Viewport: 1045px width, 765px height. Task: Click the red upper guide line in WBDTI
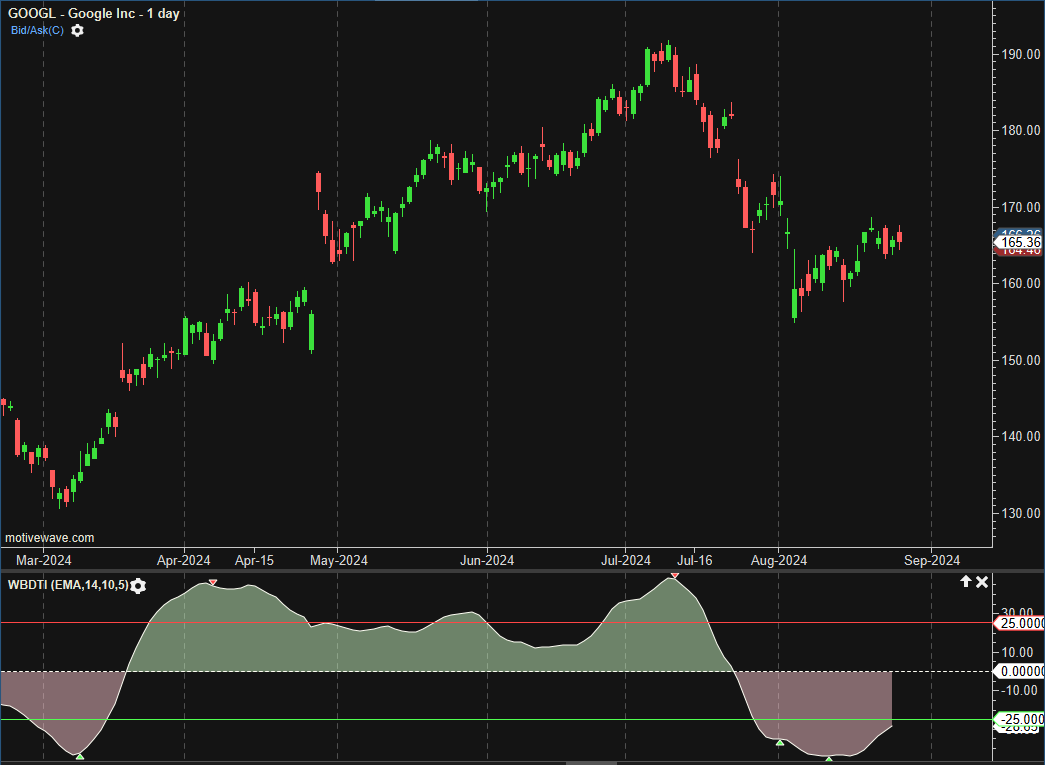pyautogui.click(x=500, y=623)
